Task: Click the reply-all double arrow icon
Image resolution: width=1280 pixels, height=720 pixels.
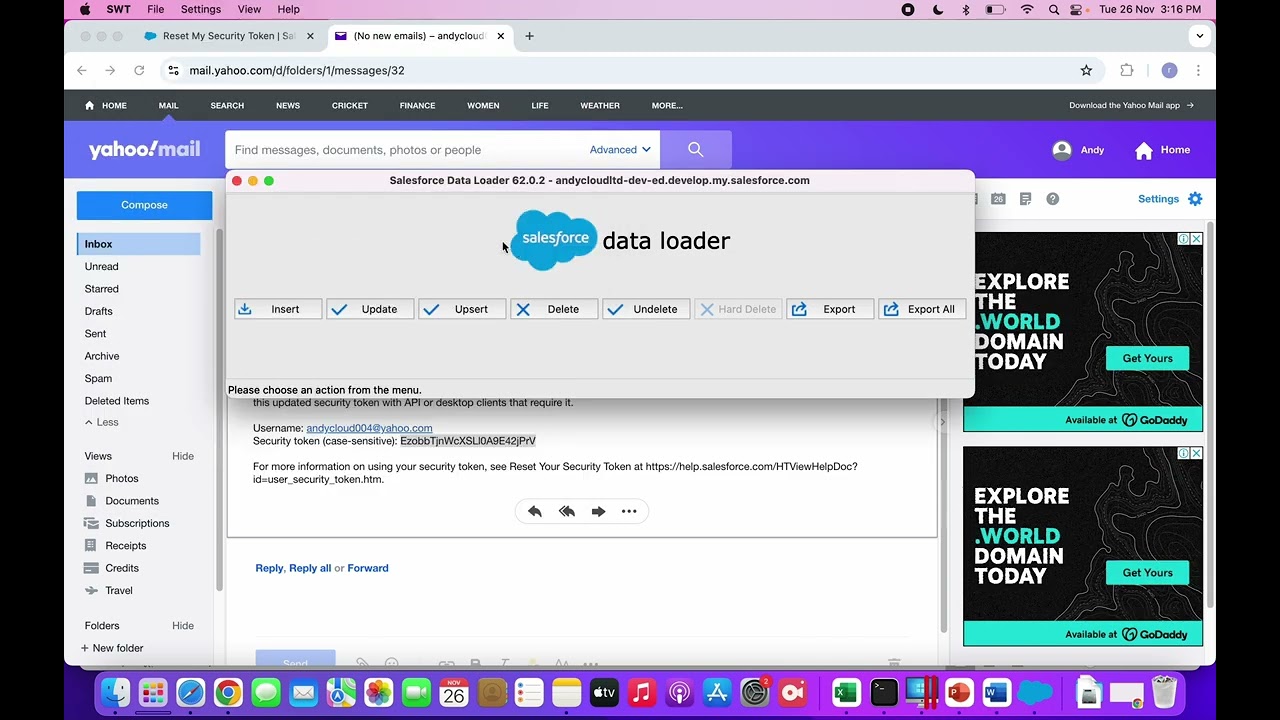Action: pyautogui.click(x=567, y=511)
